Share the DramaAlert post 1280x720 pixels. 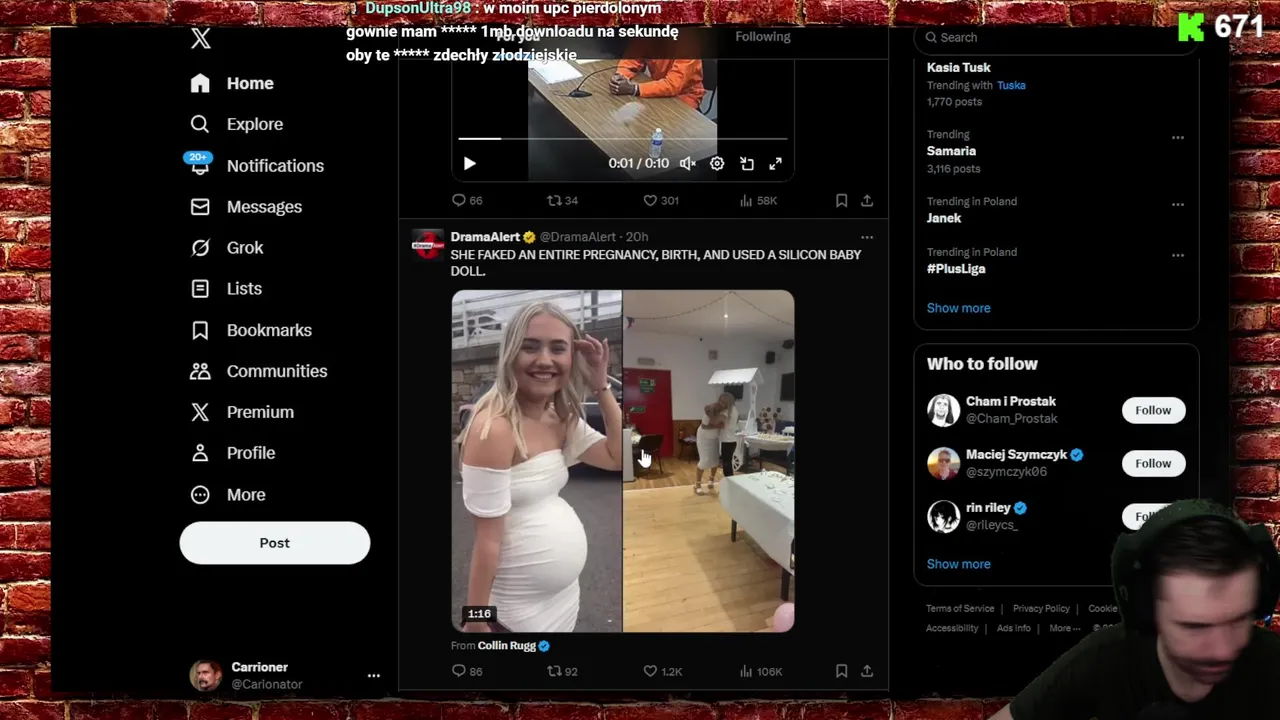coord(867,671)
